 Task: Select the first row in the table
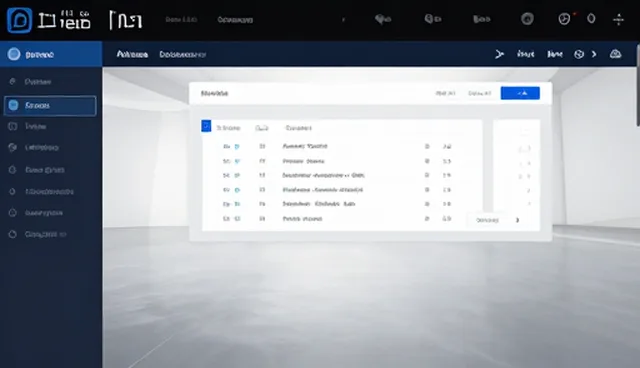coord(342,146)
